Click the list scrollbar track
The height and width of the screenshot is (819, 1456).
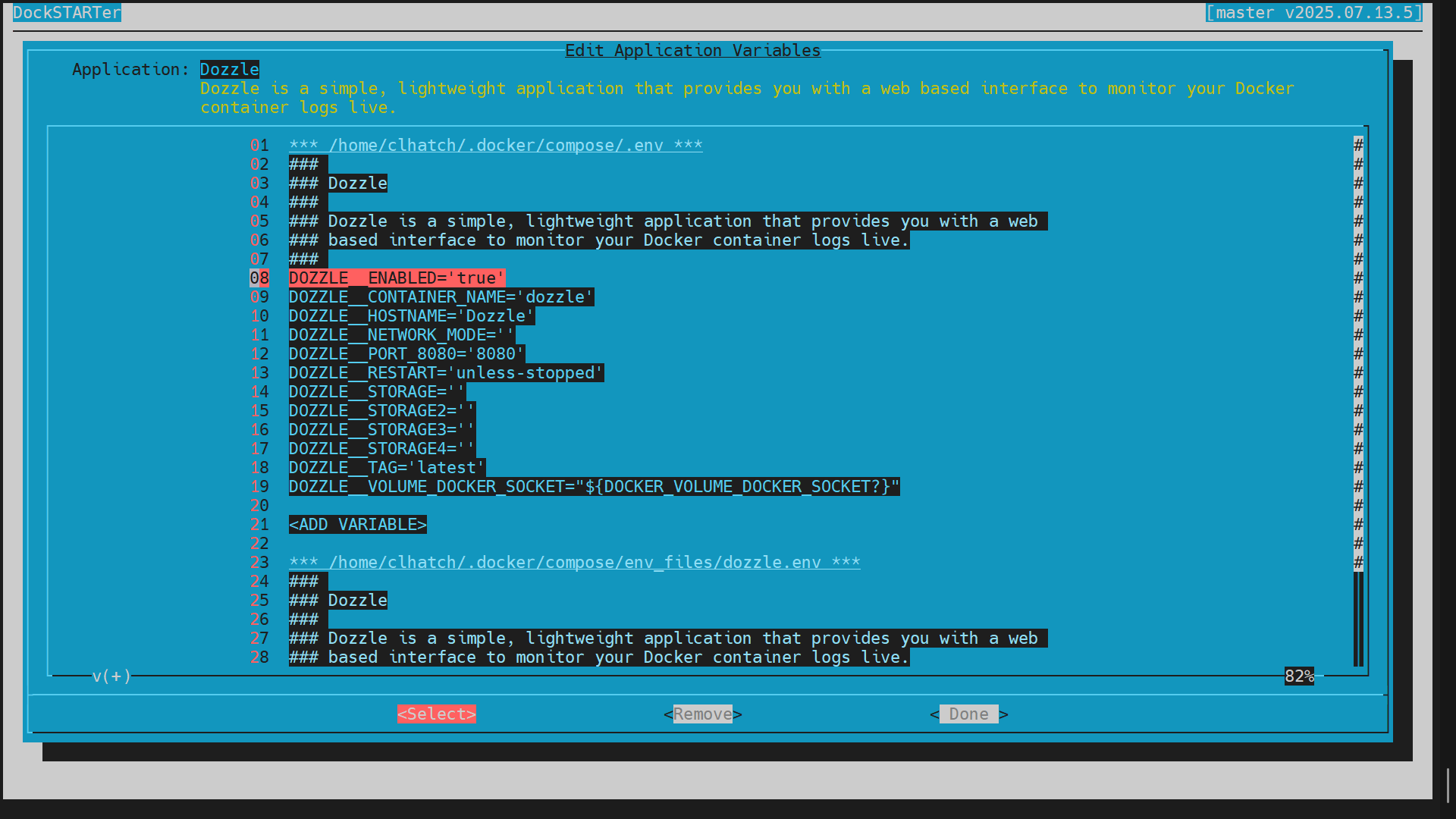[x=1359, y=401]
